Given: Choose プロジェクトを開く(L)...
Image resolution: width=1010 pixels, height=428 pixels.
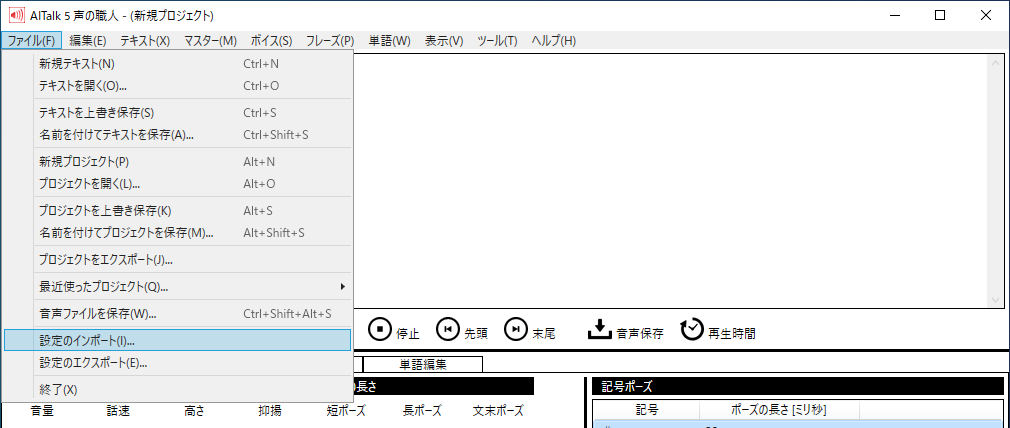Looking at the screenshot, I should point(177,184).
